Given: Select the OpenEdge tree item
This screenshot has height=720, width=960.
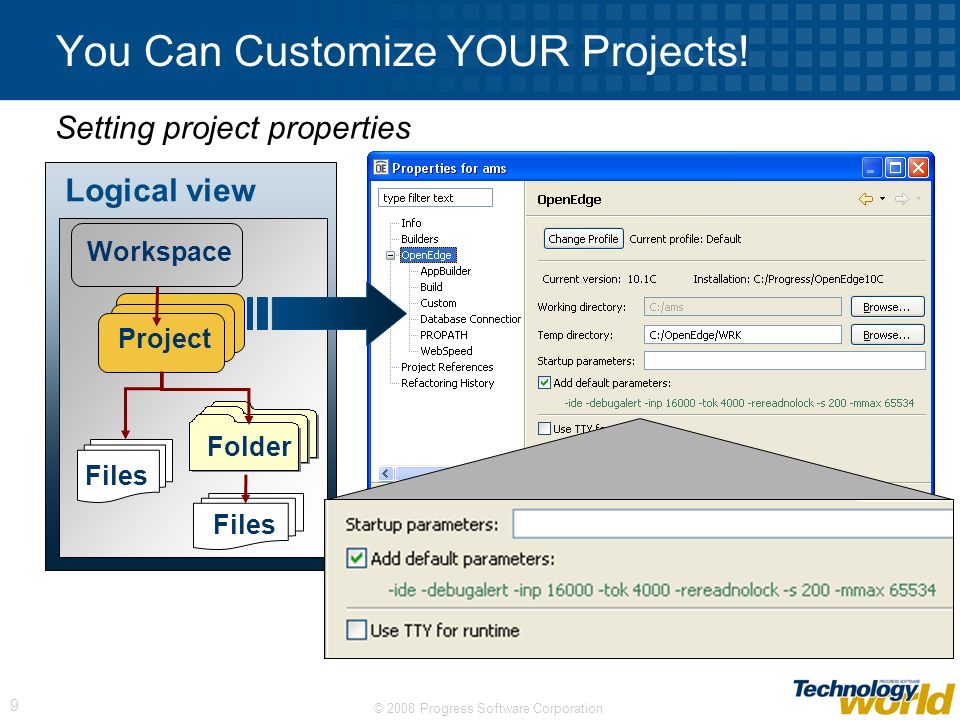Looking at the screenshot, I should pyautogui.click(x=427, y=255).
